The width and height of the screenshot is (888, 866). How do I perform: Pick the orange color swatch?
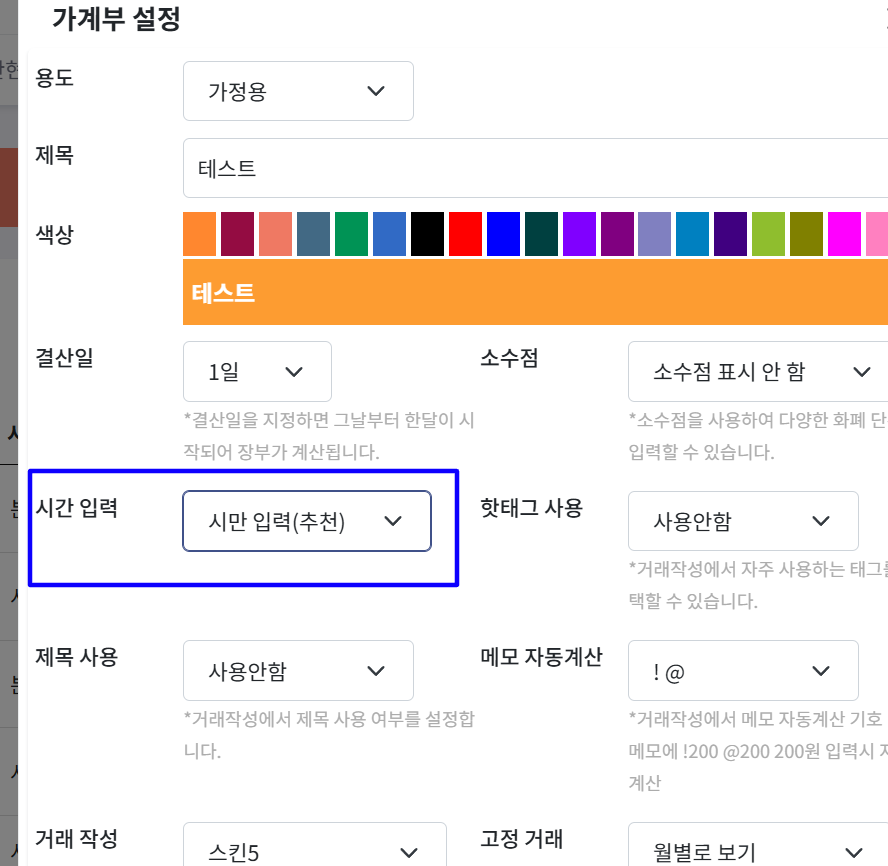[200, 233]
